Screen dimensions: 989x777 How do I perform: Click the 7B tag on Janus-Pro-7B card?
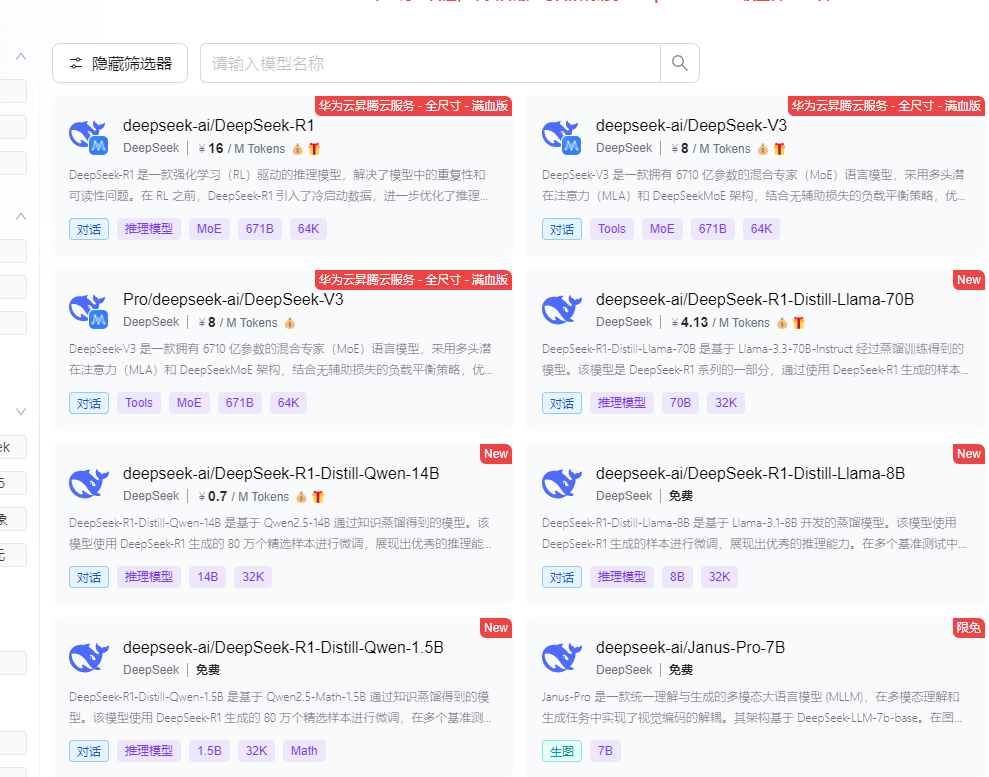606,751
